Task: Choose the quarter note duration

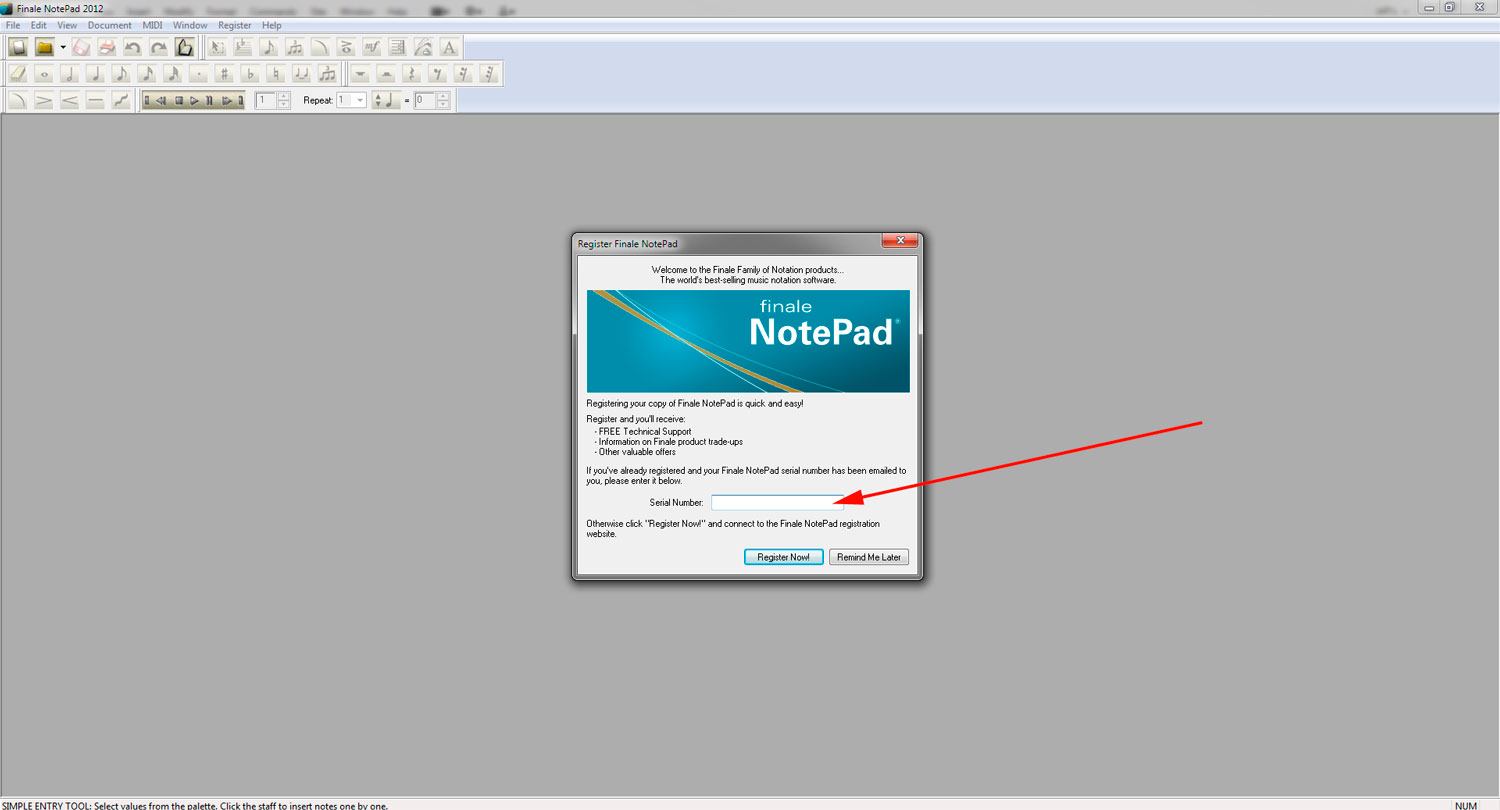Action: pos(95,74)
